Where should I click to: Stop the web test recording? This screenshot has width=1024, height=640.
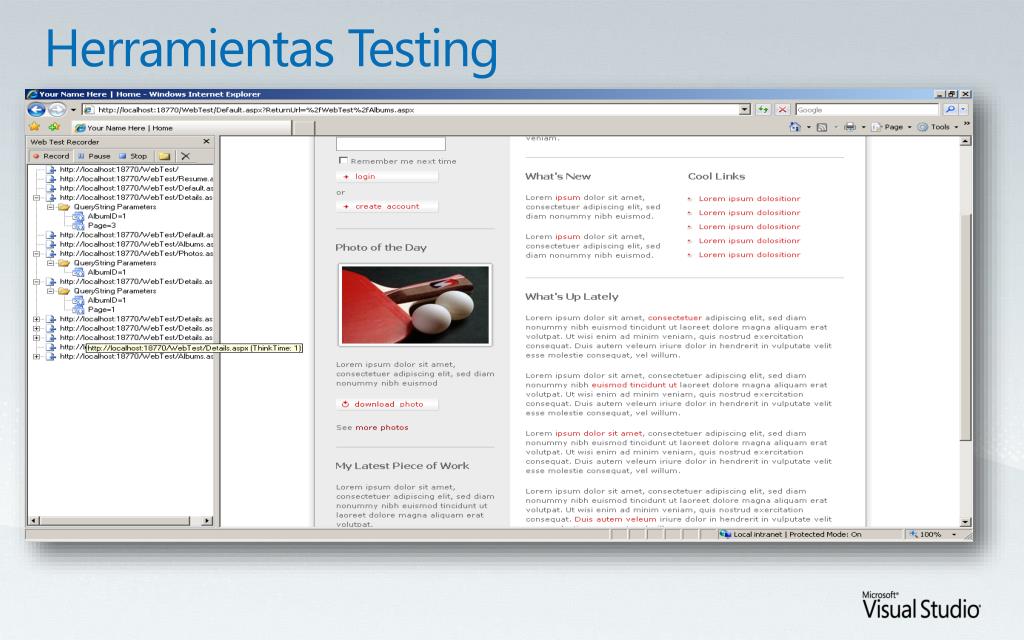point(133,156)
